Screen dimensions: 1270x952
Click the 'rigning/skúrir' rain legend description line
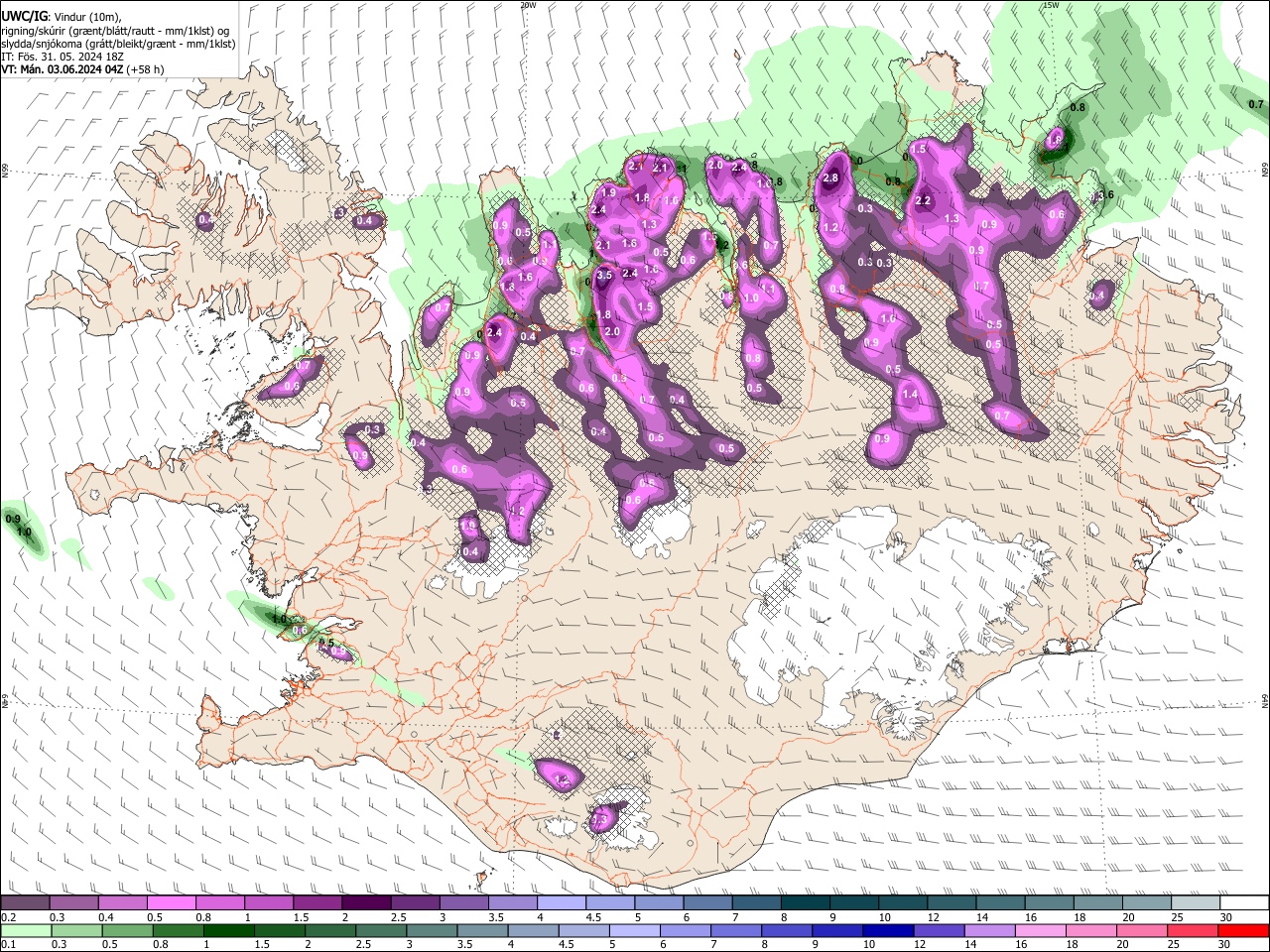tap(115, 30)
